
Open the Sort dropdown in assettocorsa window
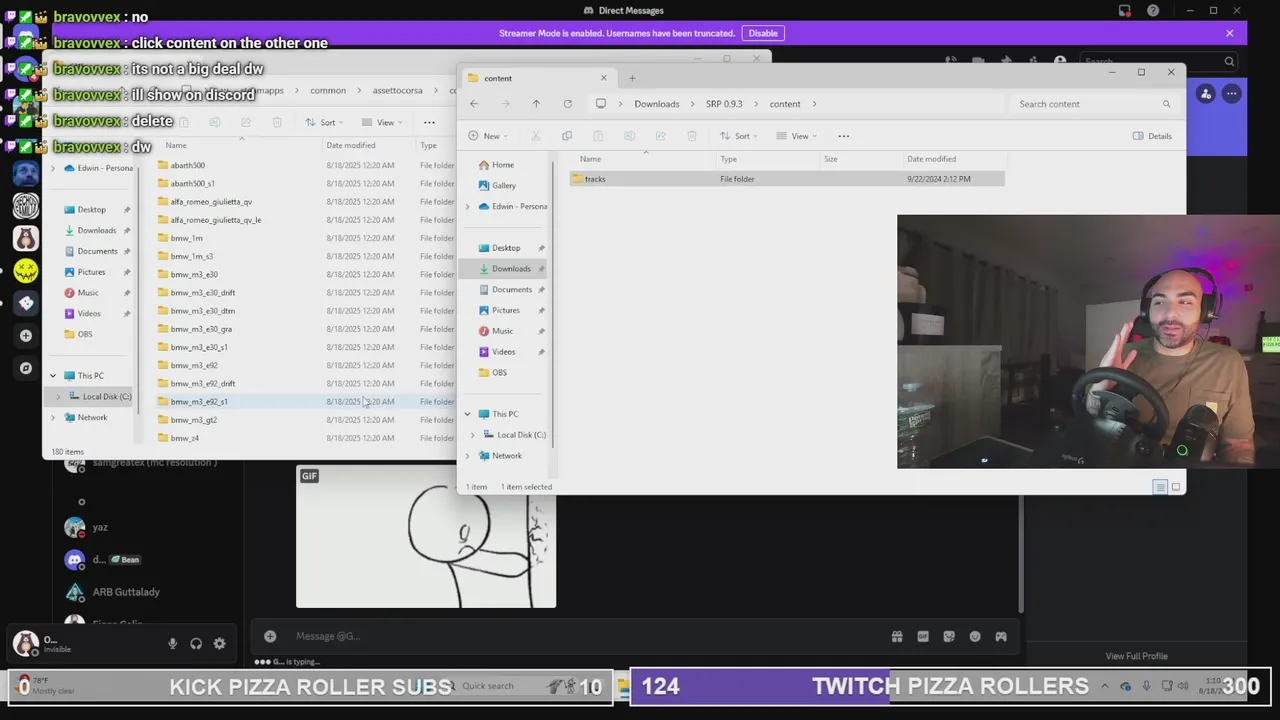pos(326,122)
